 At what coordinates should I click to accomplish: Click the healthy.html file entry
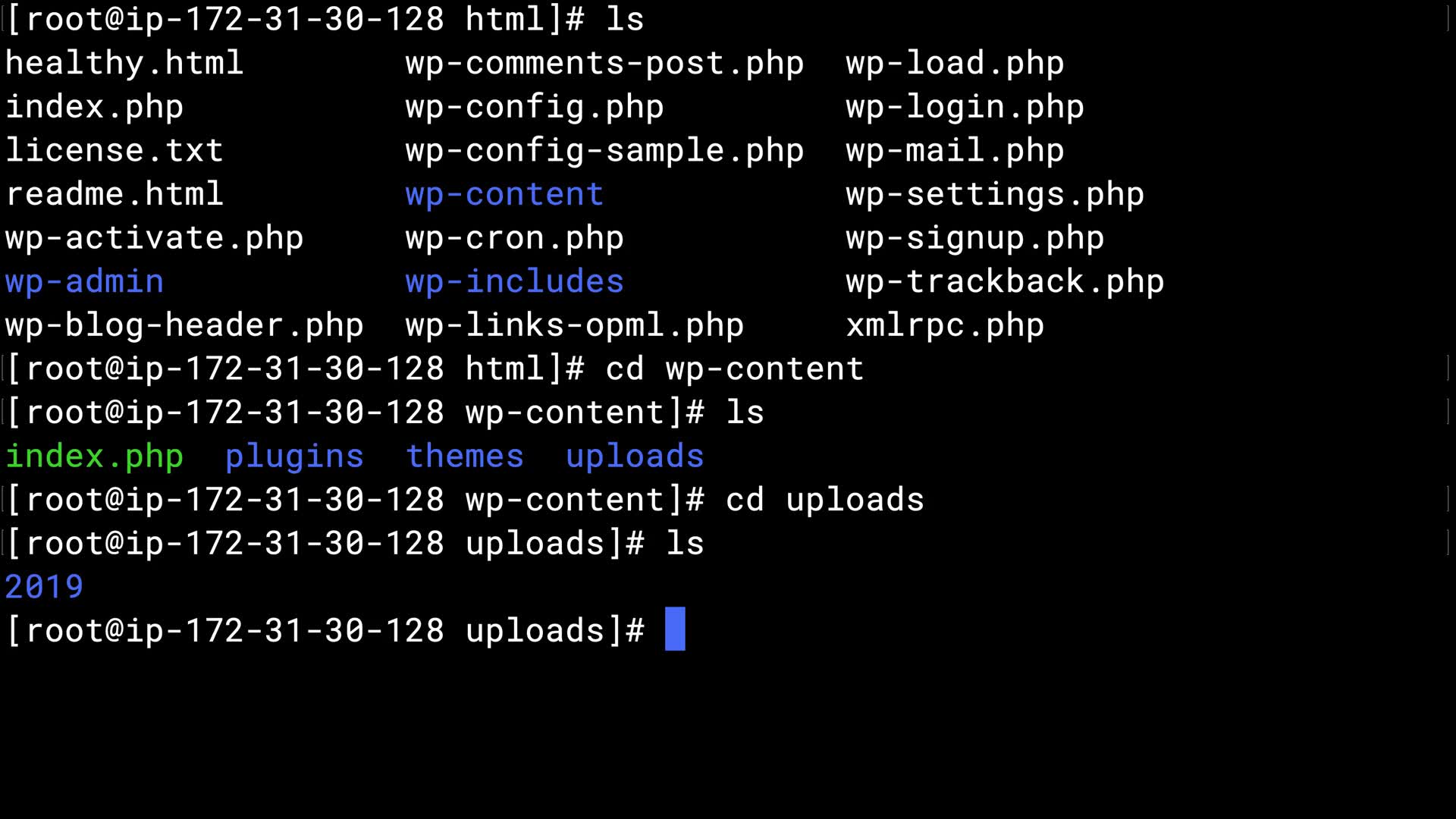(x=124, y=64)
